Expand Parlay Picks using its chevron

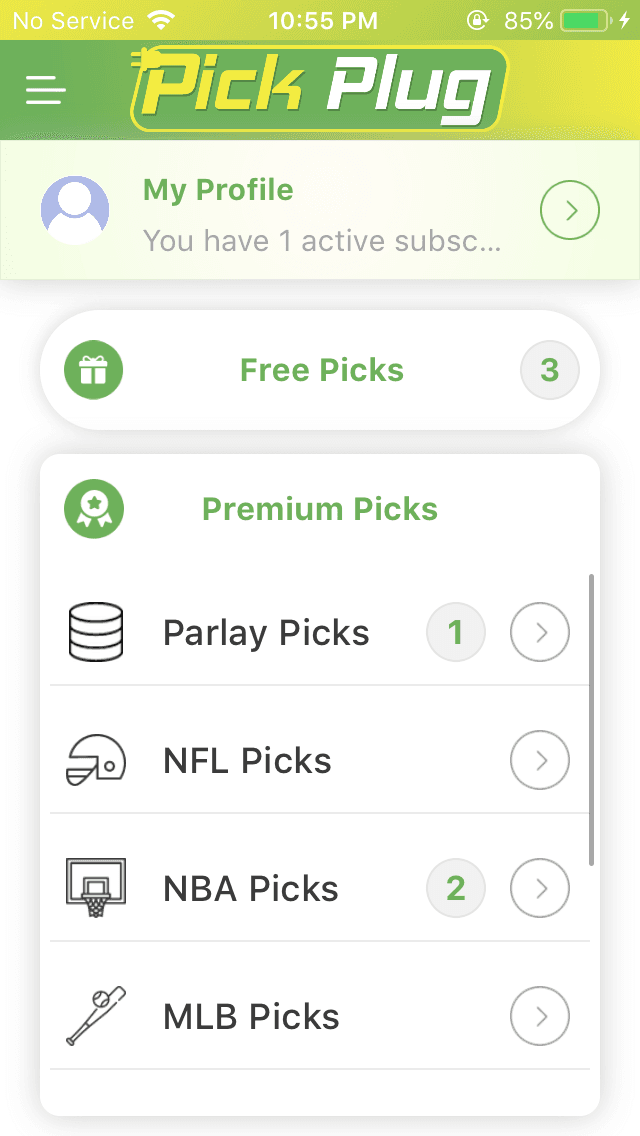[540, 632]
